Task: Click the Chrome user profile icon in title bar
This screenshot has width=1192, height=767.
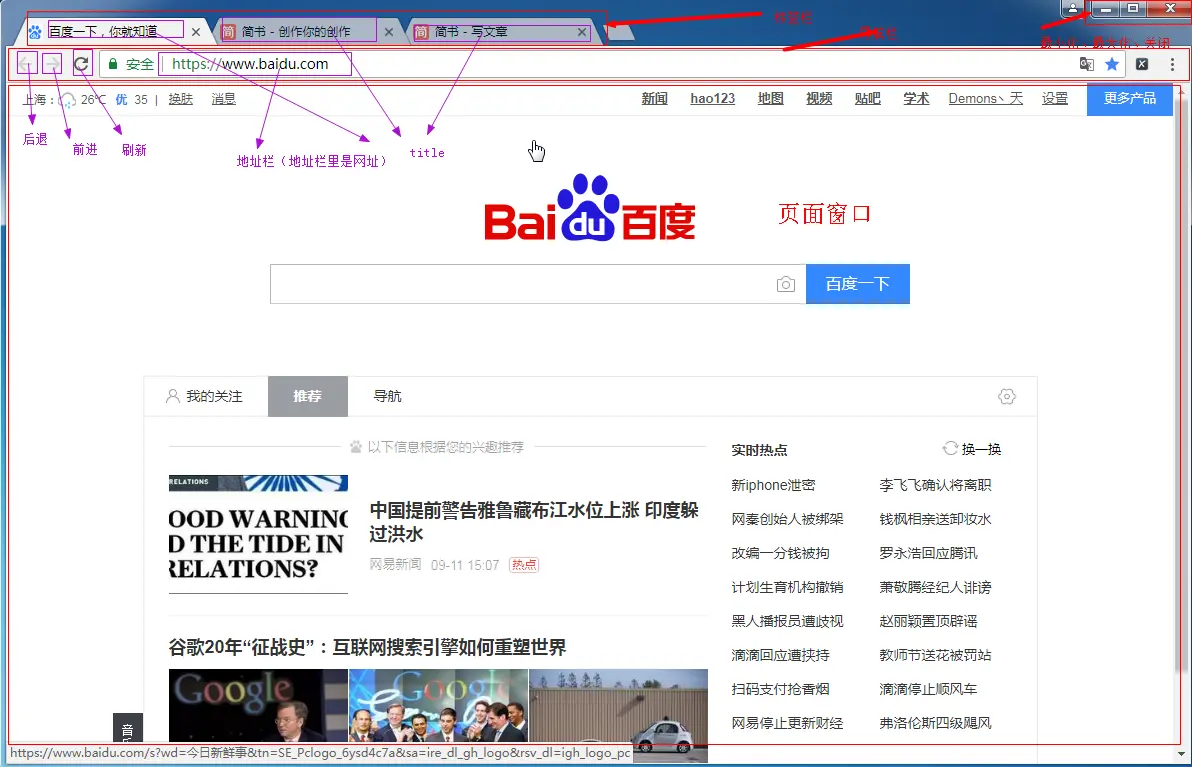Action: click(x=1073, y=8)
